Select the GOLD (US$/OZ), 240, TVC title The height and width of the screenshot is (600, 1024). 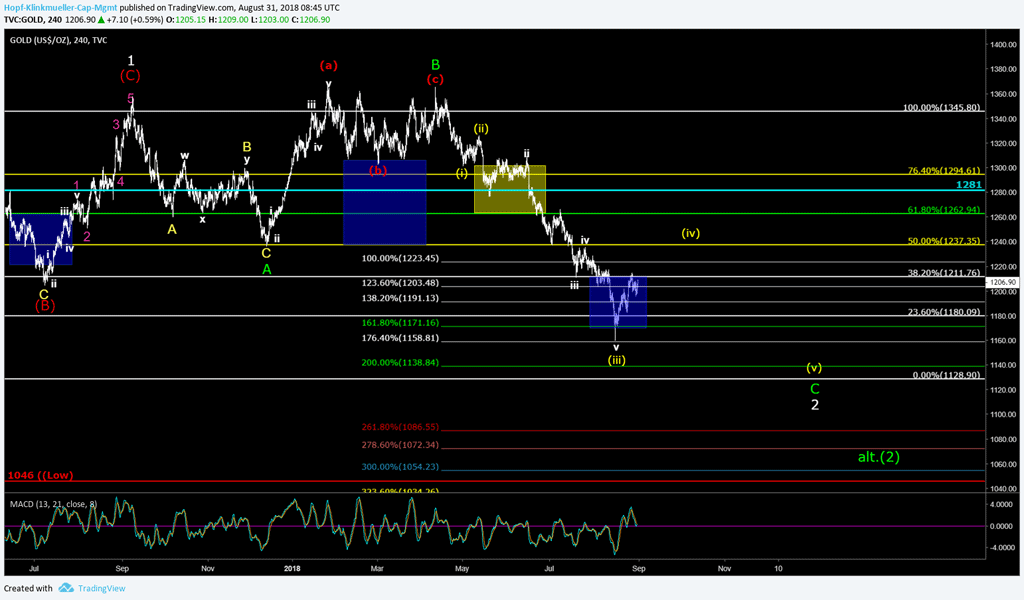(x=58, y=40)
